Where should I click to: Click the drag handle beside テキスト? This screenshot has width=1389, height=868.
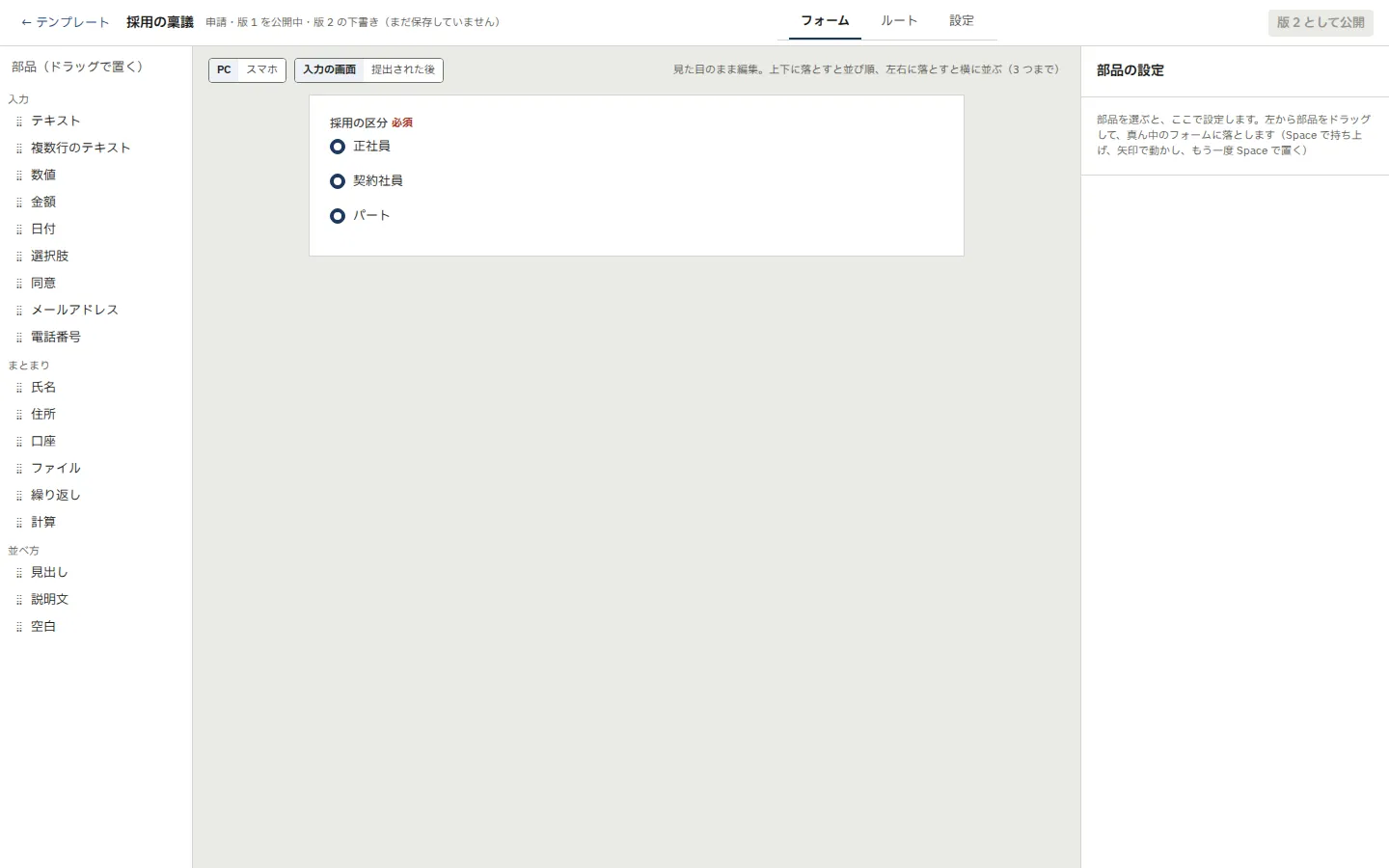[19, 122]
